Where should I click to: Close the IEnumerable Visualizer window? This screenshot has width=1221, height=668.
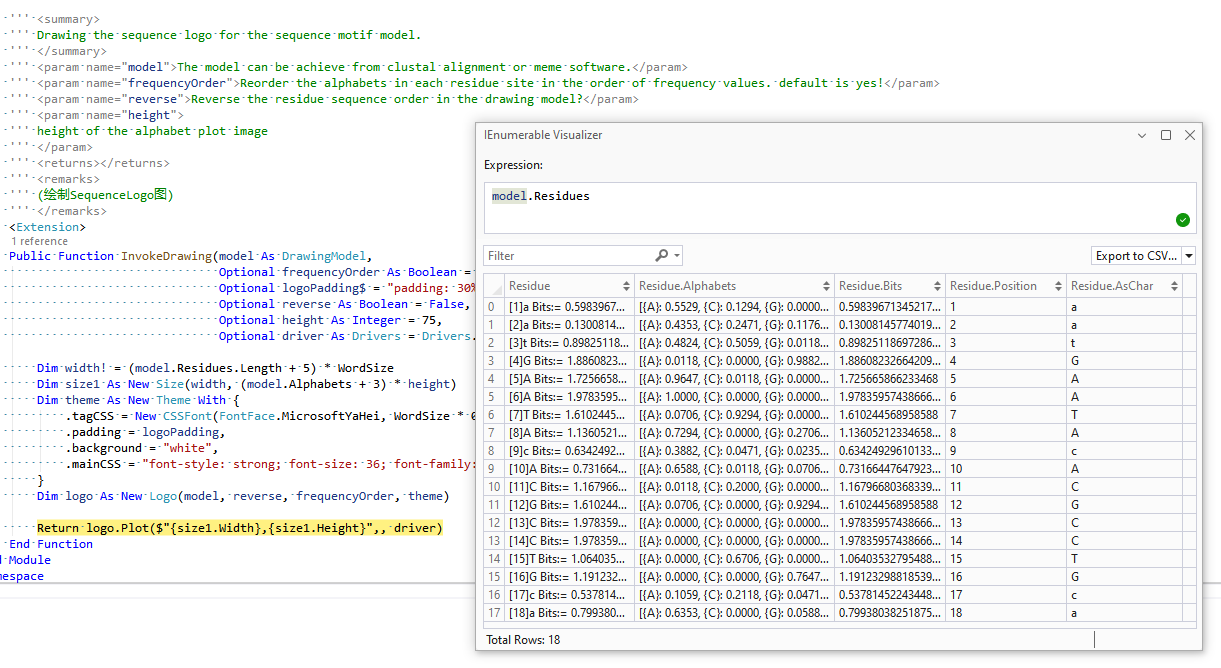[1189, 135]
